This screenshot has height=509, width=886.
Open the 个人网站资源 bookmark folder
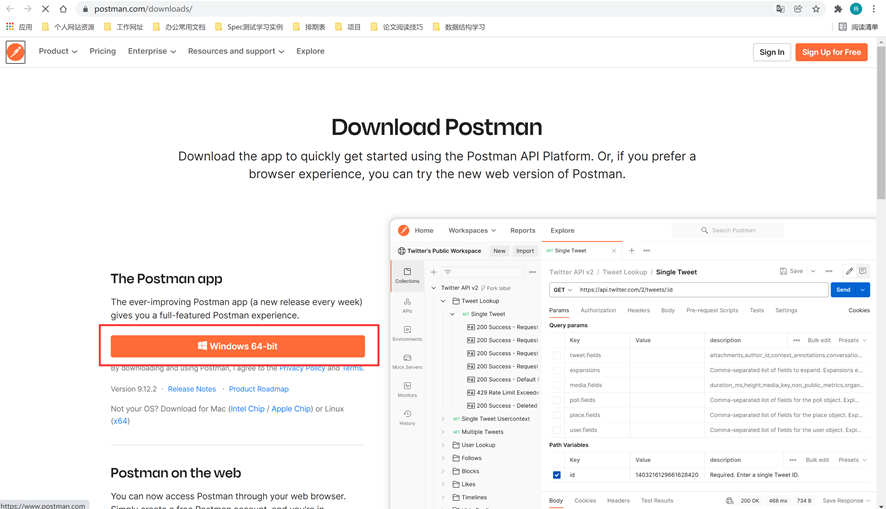tap(68, 27)
